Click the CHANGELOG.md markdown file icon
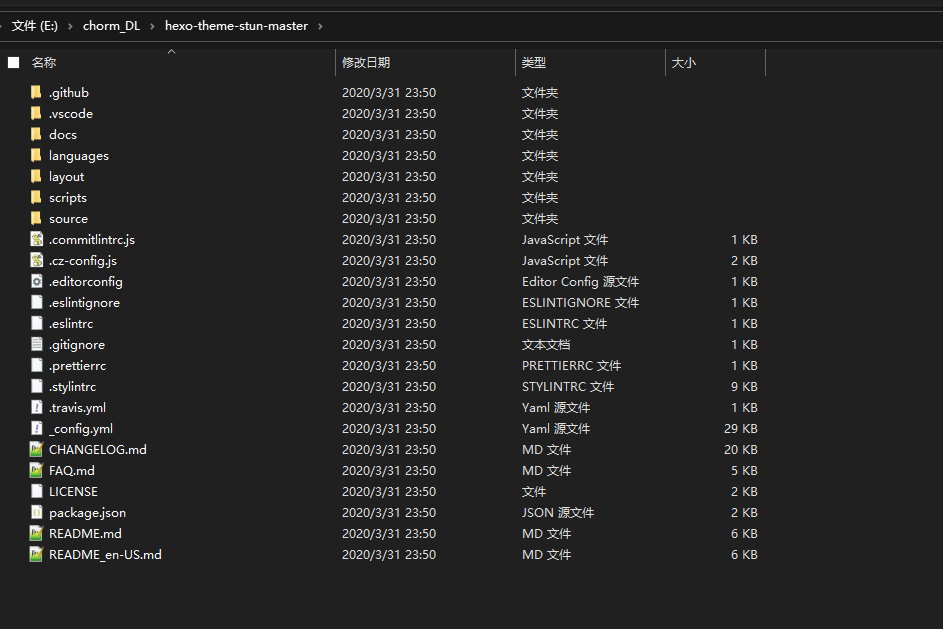The image size is (943, 629). (37, 450)
